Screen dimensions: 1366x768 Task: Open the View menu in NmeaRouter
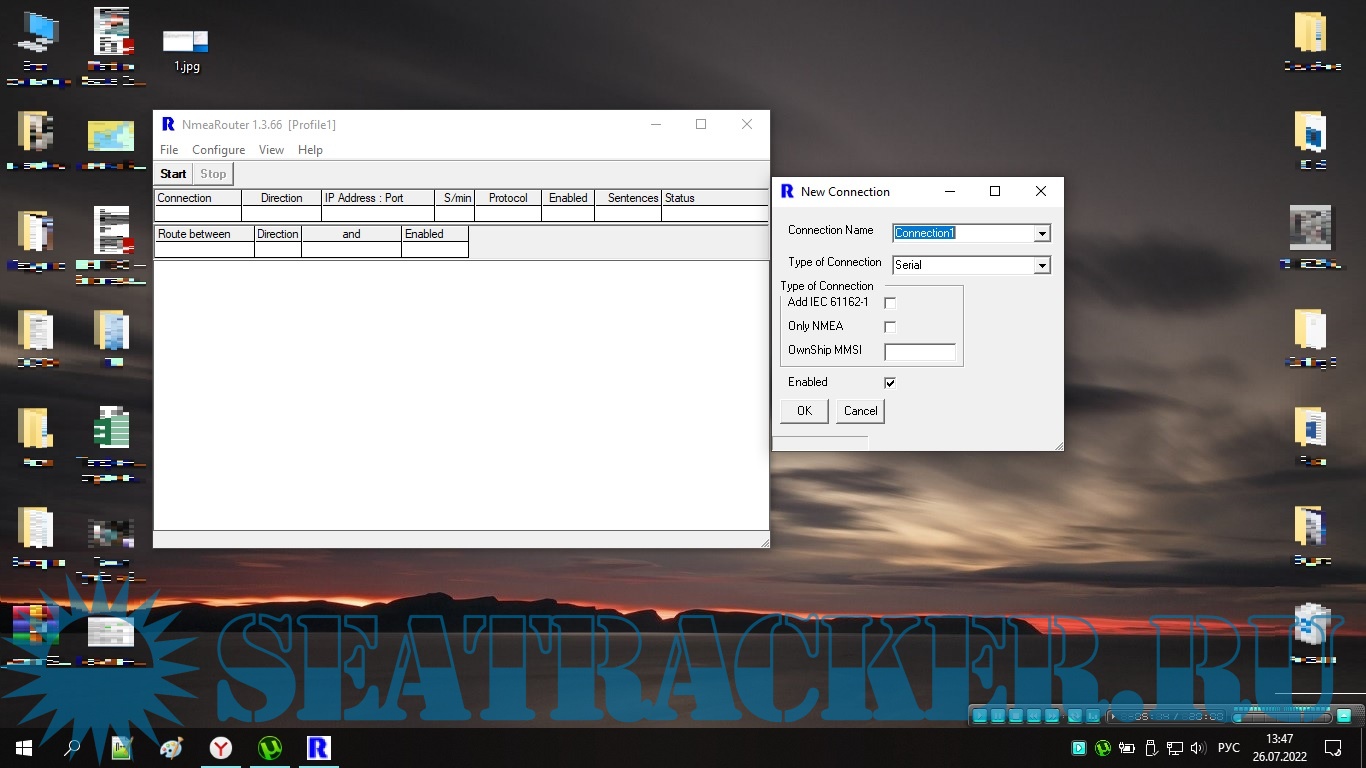pyautogui.click(x=271, y=150)
